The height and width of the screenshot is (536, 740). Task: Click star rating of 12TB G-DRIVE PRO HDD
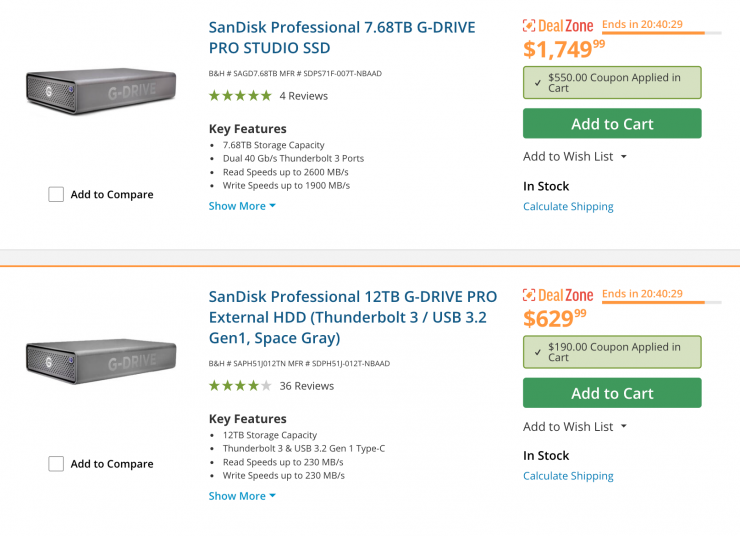point(240,386)
